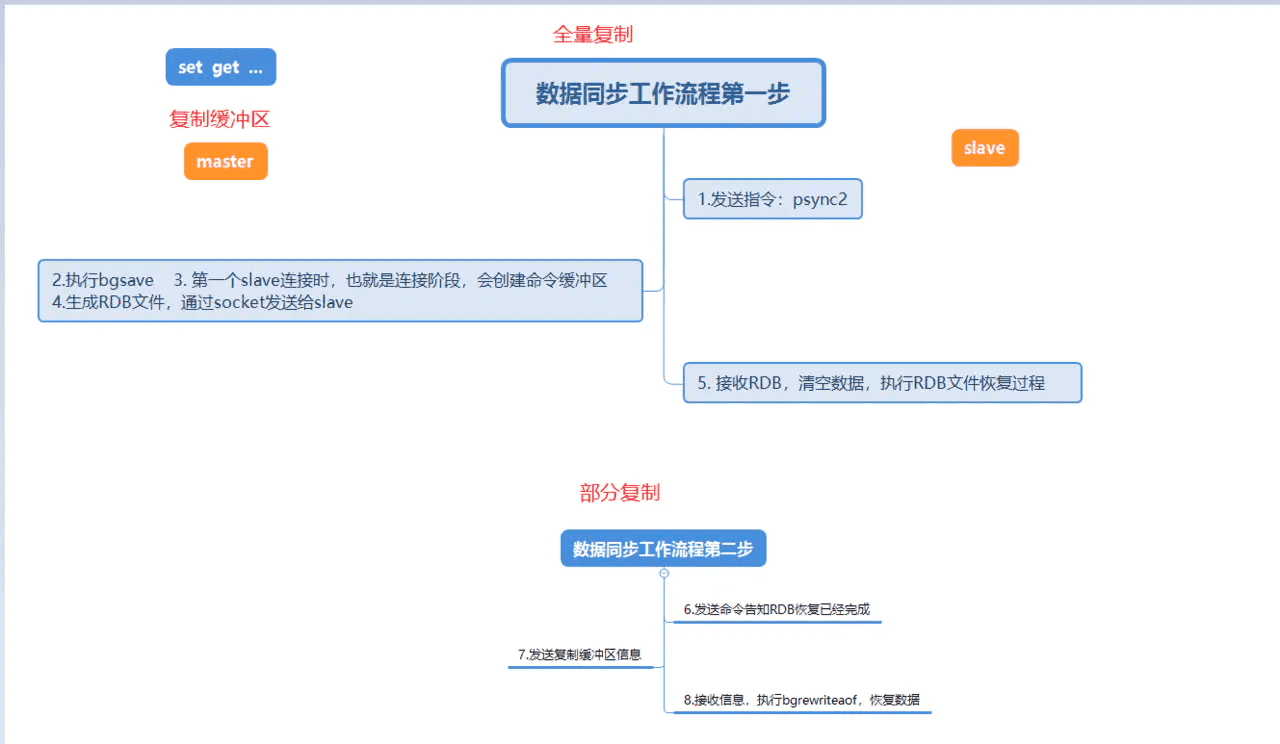
Task: Click the 8.接收信息 bgrewriteaof branch
Action: click(x=802, y=699)
